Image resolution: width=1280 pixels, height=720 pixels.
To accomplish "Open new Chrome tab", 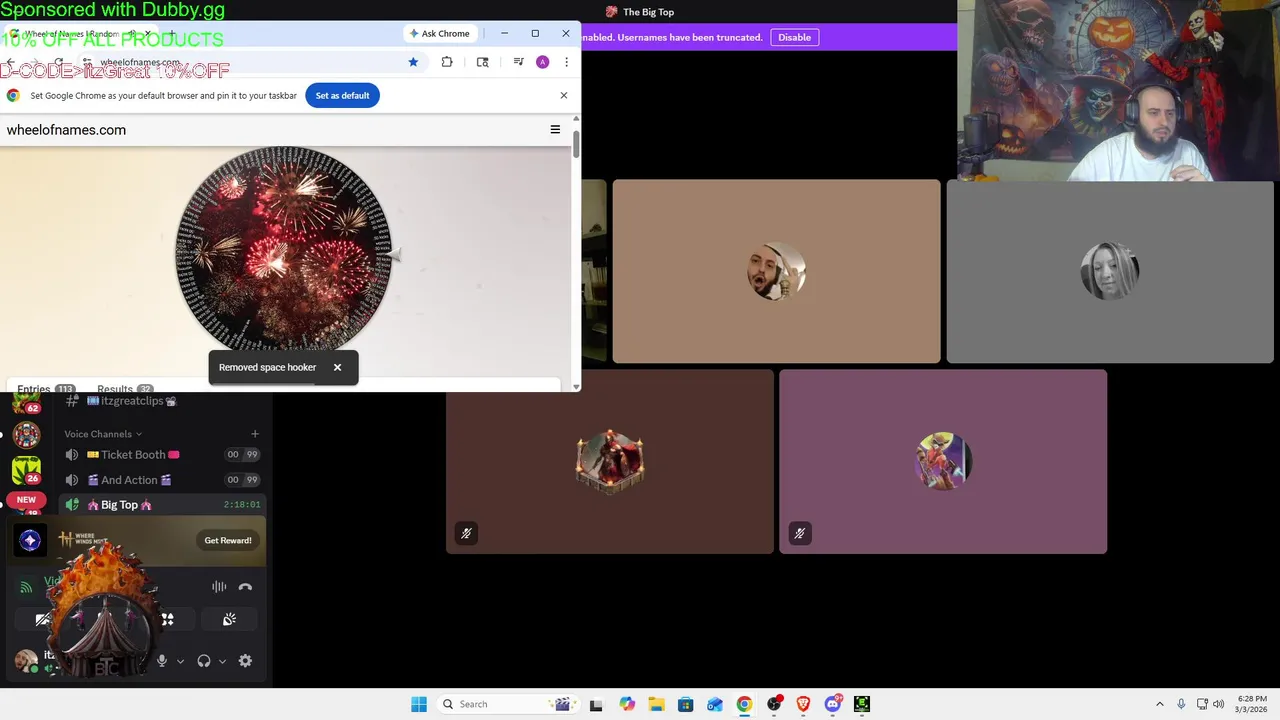I will (171, 34).
